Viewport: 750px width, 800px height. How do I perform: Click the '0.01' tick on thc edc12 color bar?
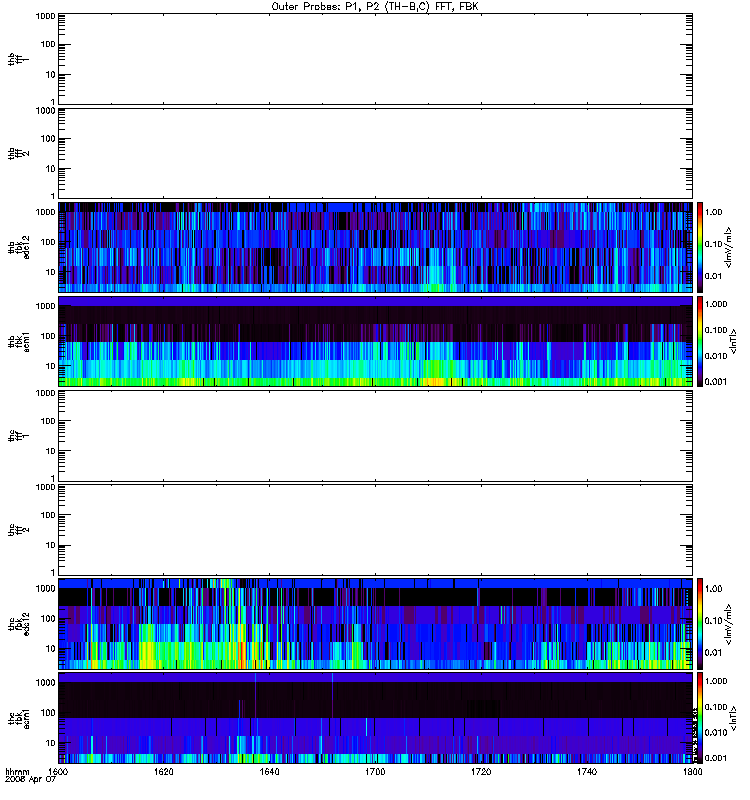click(x=713, y=653)
